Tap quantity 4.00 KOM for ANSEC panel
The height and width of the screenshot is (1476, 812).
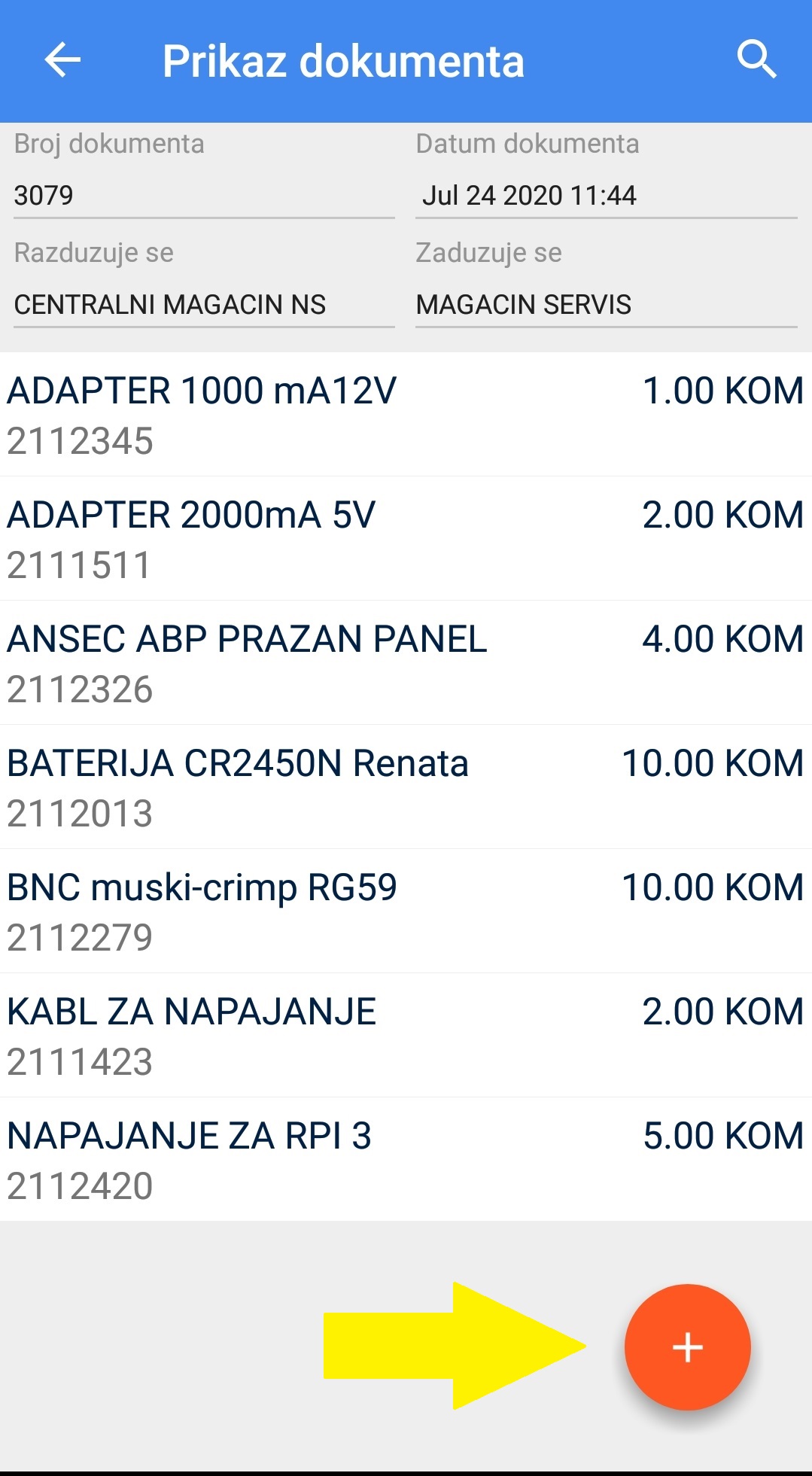coord(722,640)
